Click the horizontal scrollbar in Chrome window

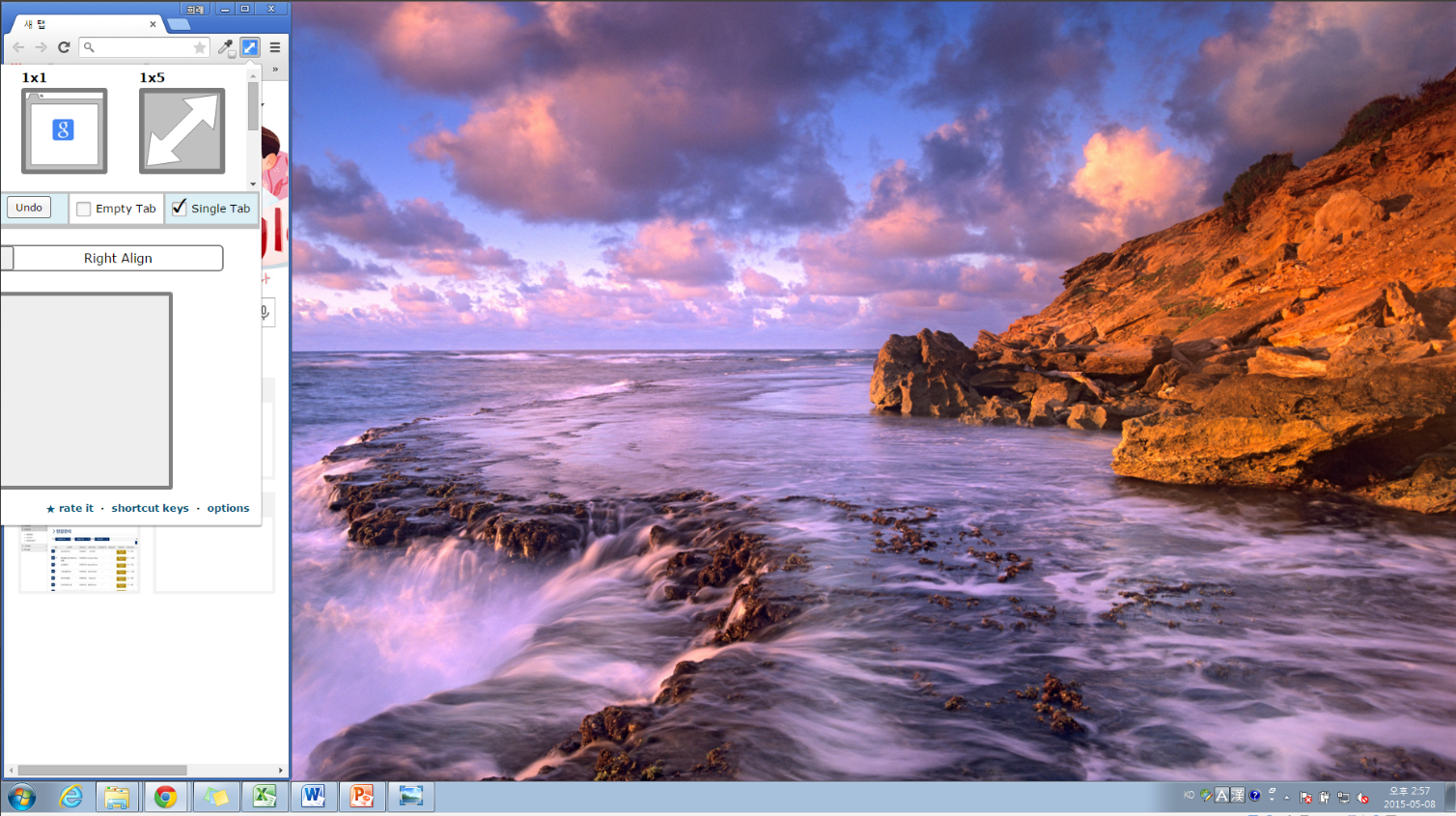[102, 771]
